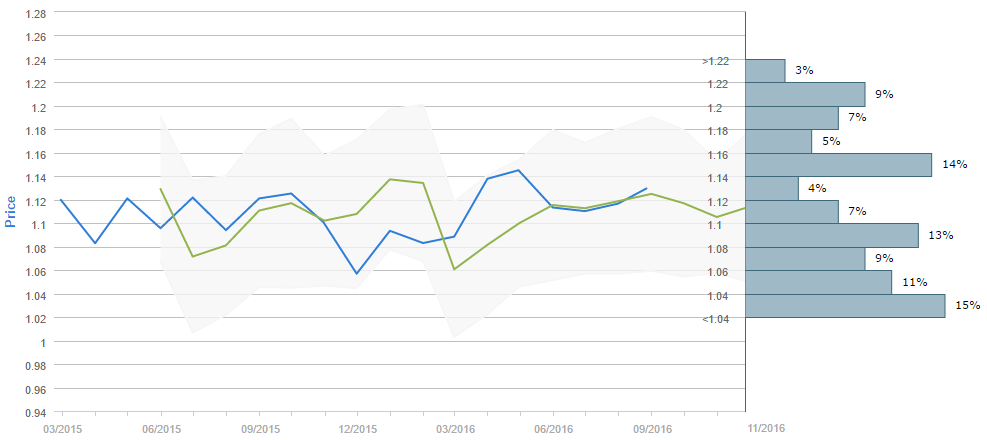
Task: Click the green line's 03/2016 dip
Action: point(455,269)
